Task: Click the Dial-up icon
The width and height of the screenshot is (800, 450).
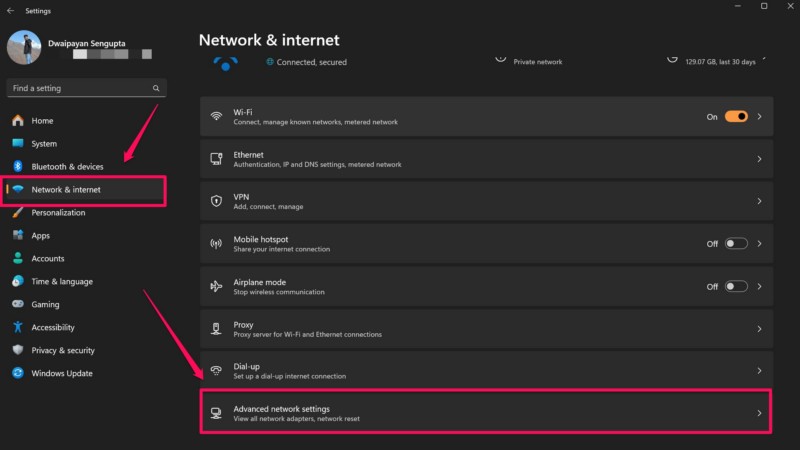Action: (x=216, y=370)
